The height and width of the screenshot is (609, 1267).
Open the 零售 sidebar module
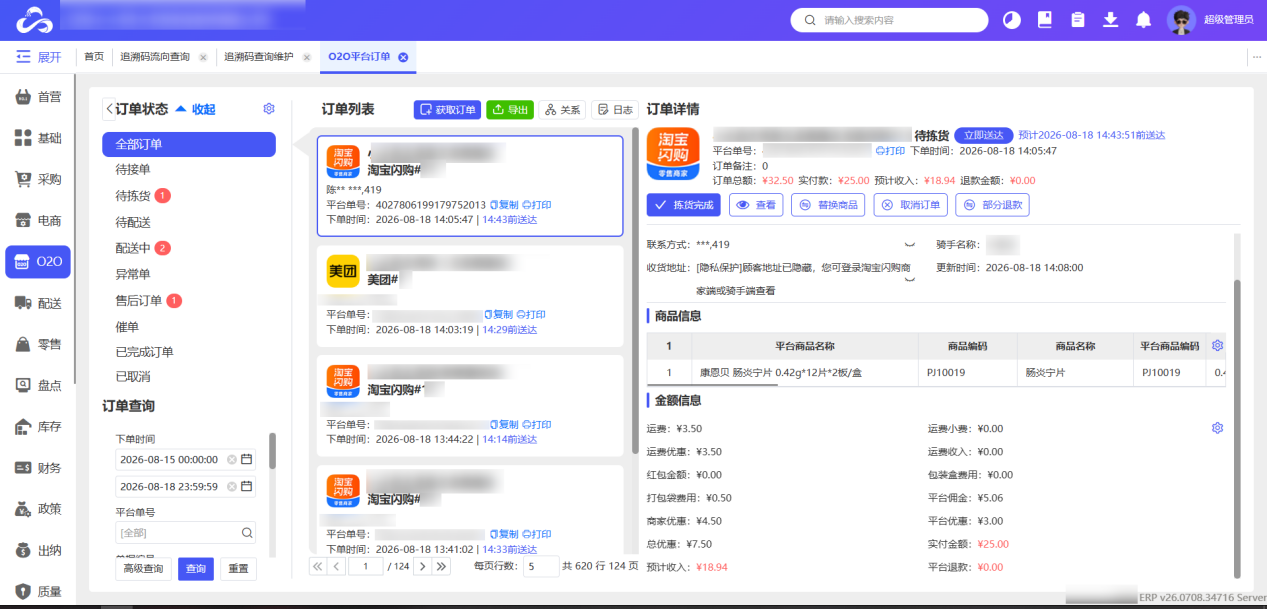pyautogui.click(x=38, y=344)
